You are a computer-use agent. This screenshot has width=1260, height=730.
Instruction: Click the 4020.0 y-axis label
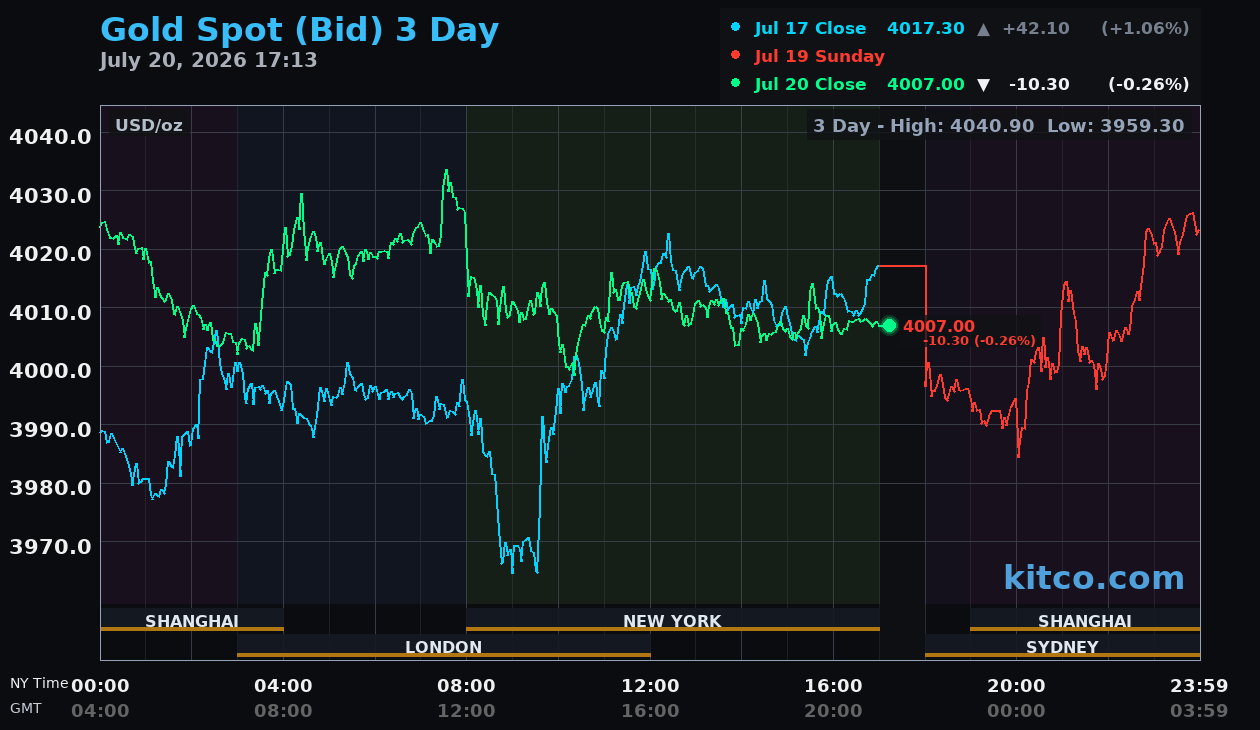51,253
